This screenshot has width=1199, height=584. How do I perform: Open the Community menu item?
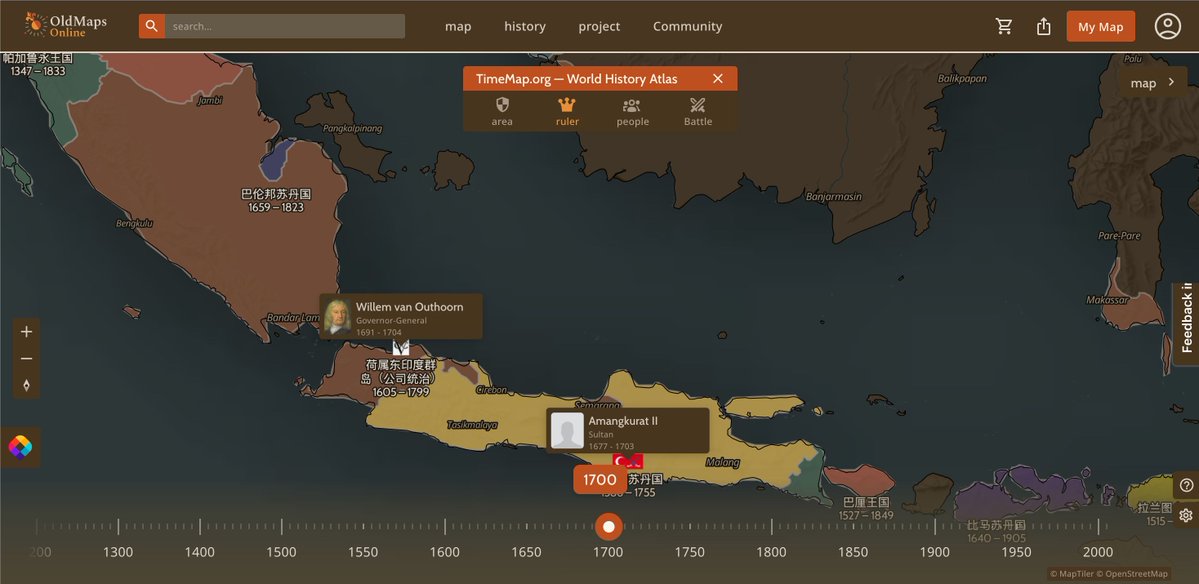coord(687,27)
